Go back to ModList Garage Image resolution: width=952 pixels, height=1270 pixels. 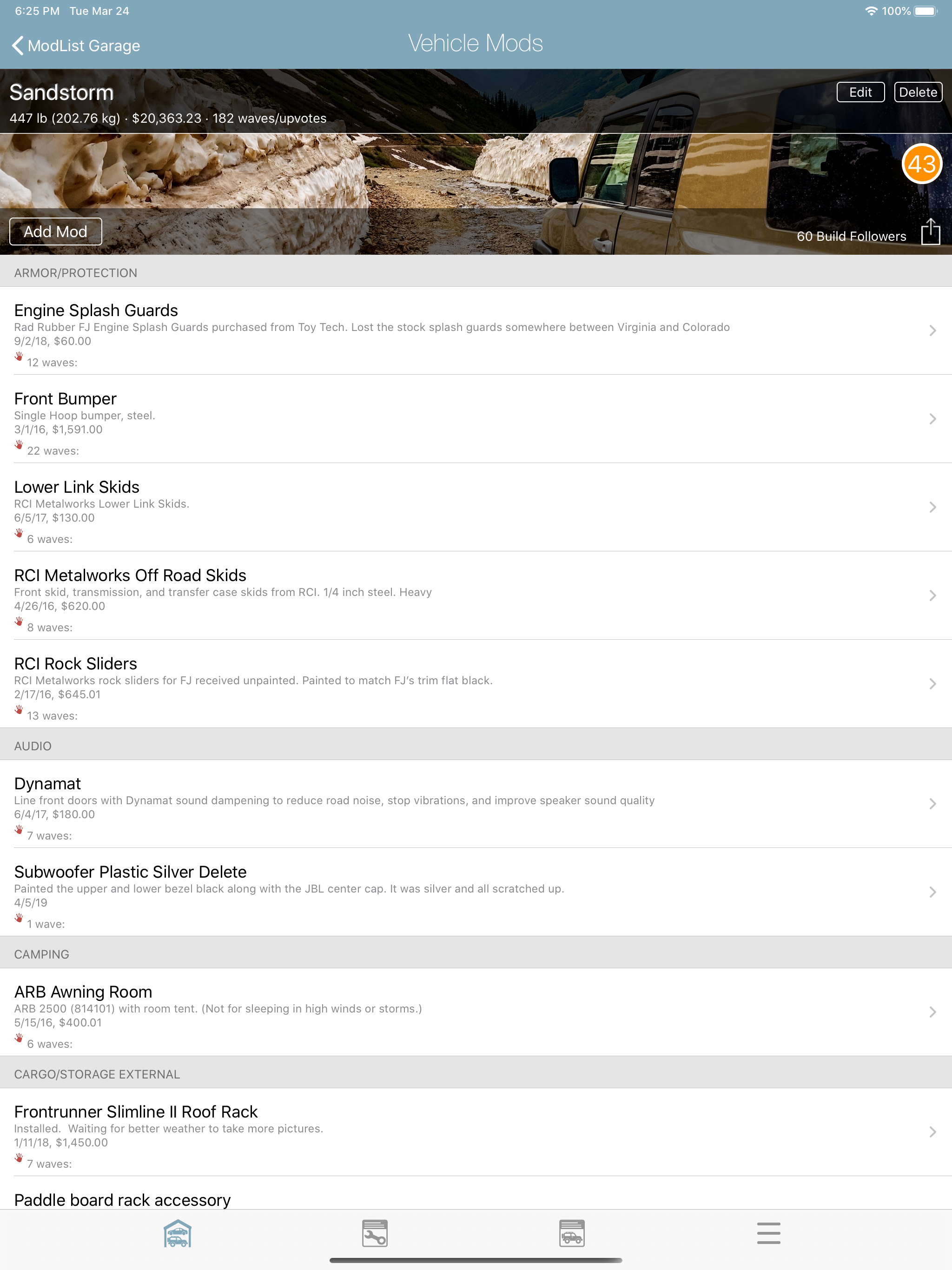pyautogui.click(x=75, y=46)
